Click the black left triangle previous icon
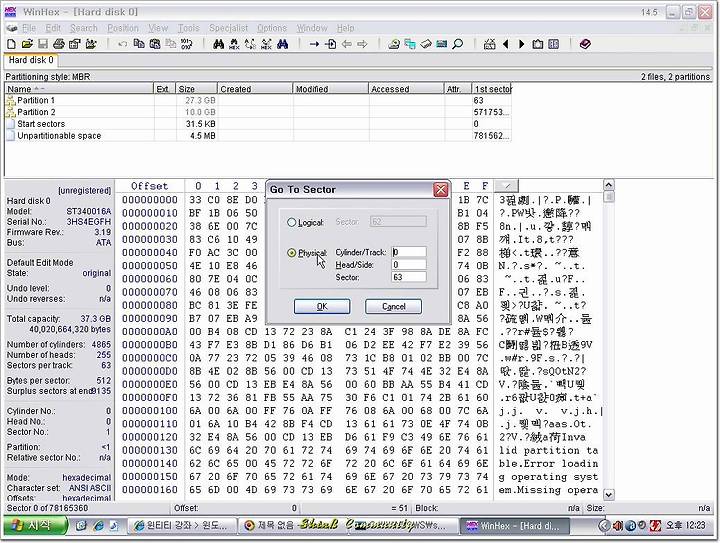 [506, 44]
